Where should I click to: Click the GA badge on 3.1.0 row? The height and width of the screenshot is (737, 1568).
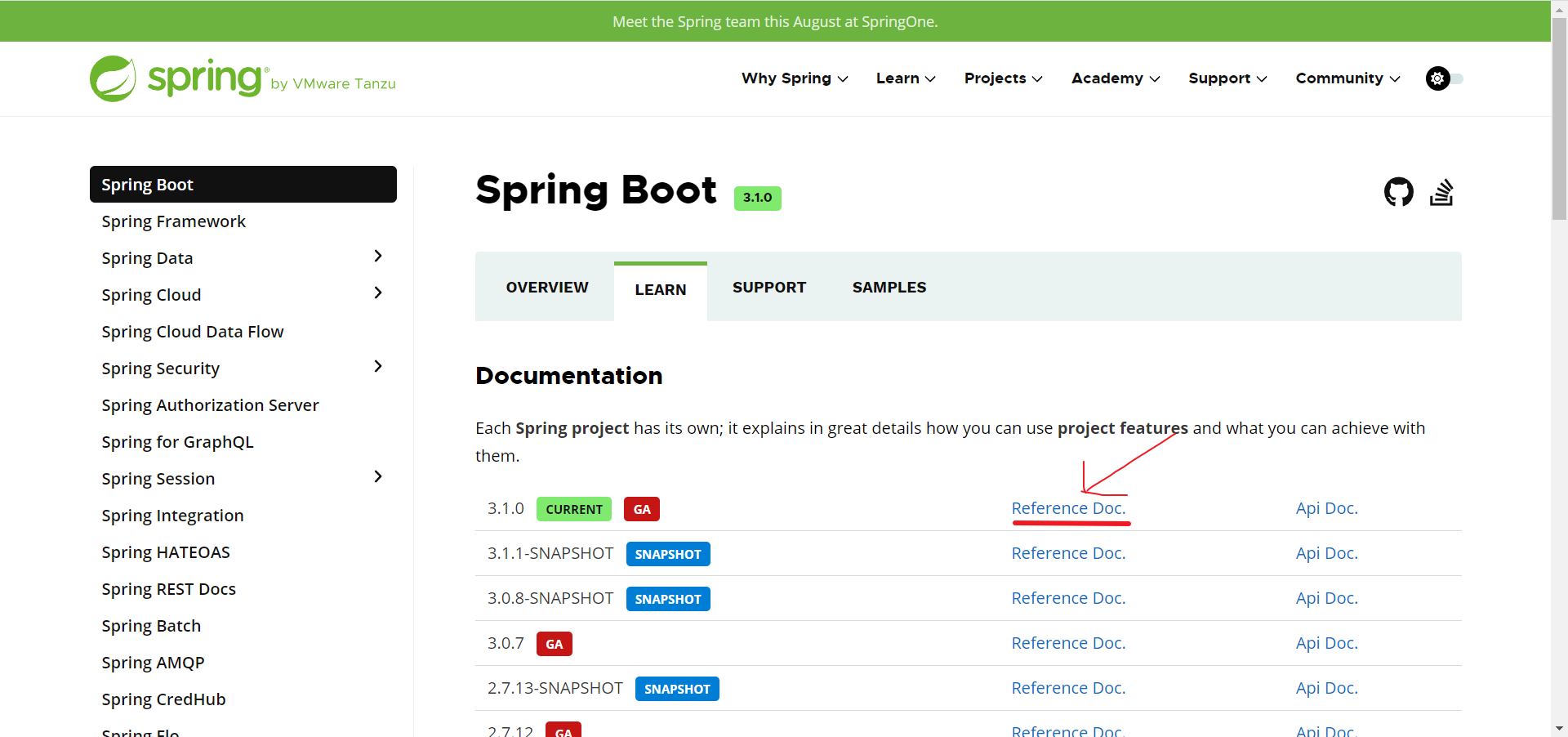[x=642, y=509]
